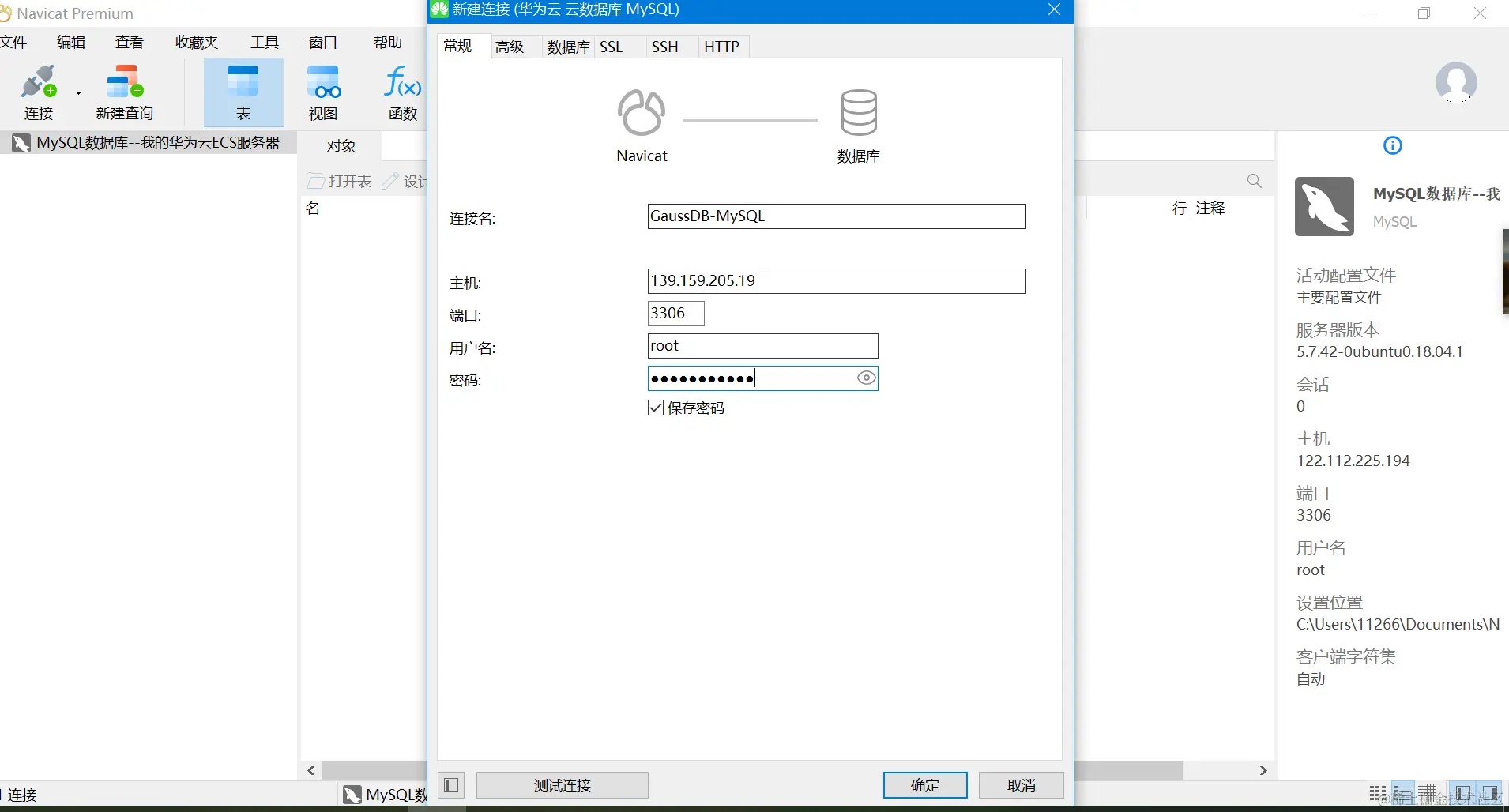Click the 注释 column header

click(x=1210, y=208)
